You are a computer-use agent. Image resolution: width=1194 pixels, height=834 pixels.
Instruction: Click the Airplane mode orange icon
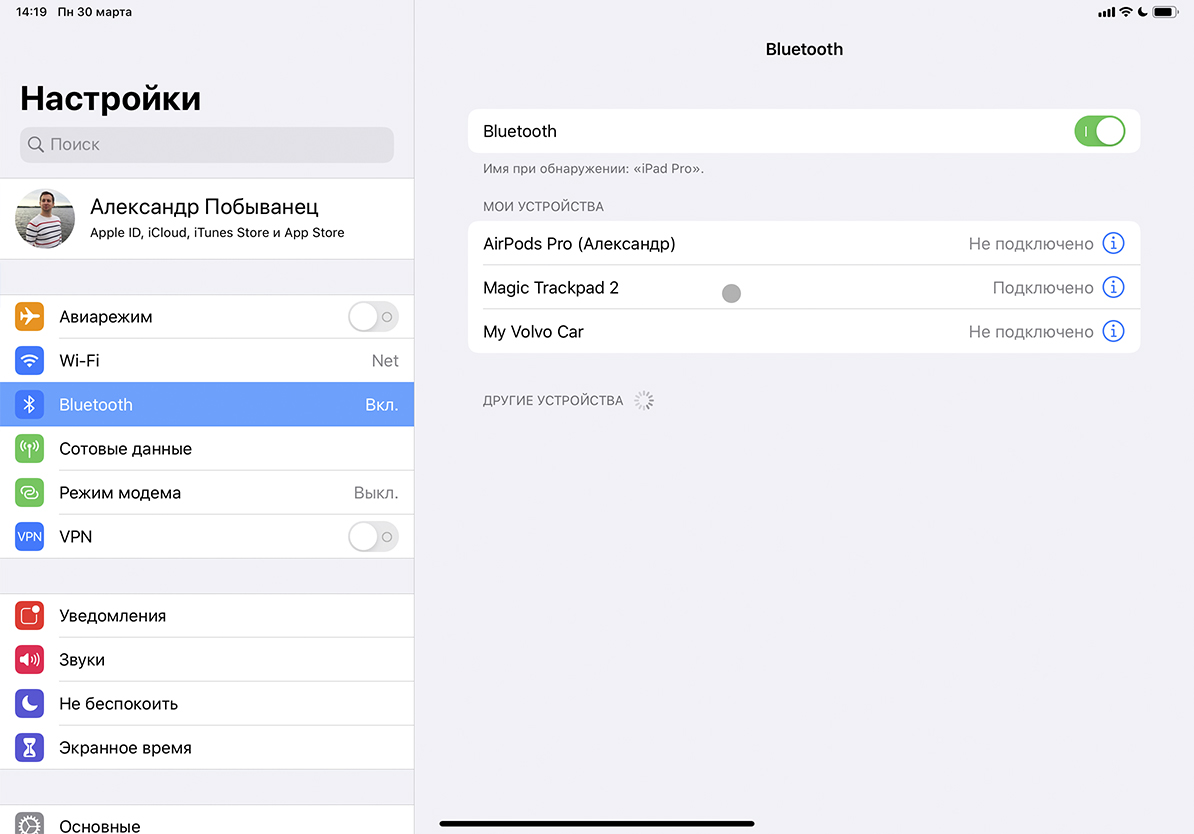tap(30, 316)
